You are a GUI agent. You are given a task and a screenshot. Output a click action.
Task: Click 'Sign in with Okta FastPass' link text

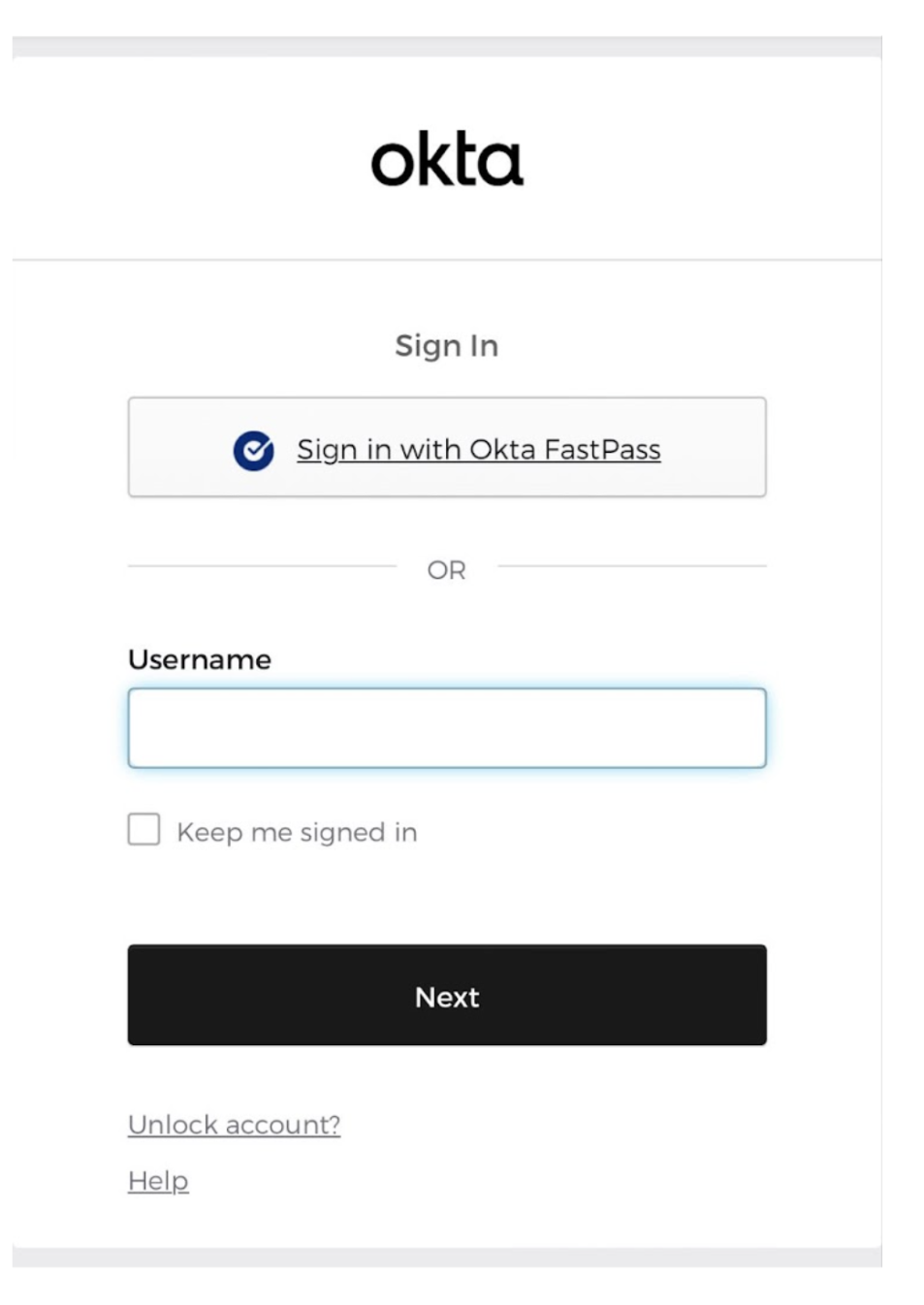pos(478,450)
